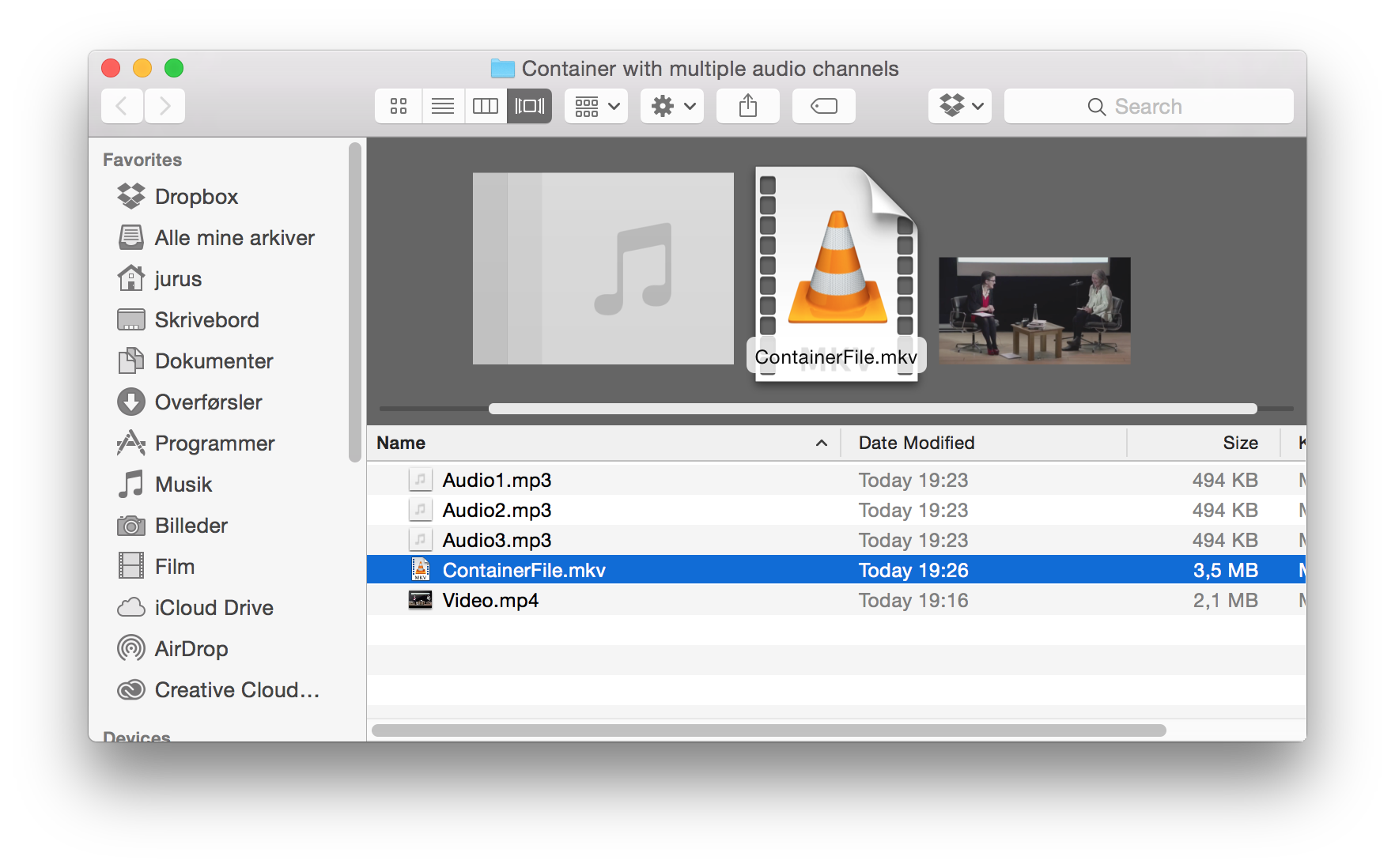The image size is (1395, 868).
Task: Click the 3,5 MB size cell
Action: [1225, 570]
